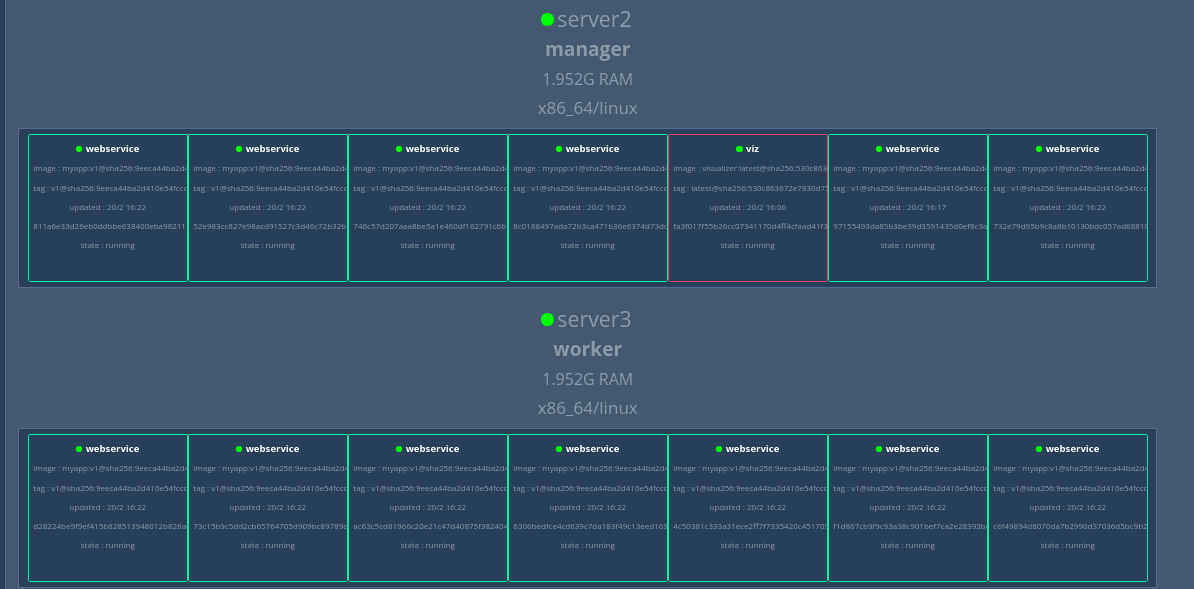Click container ID ac63c5cd81966c20 on server3
The width and height of the screenshot is (1194, 589).
point(428,527)
